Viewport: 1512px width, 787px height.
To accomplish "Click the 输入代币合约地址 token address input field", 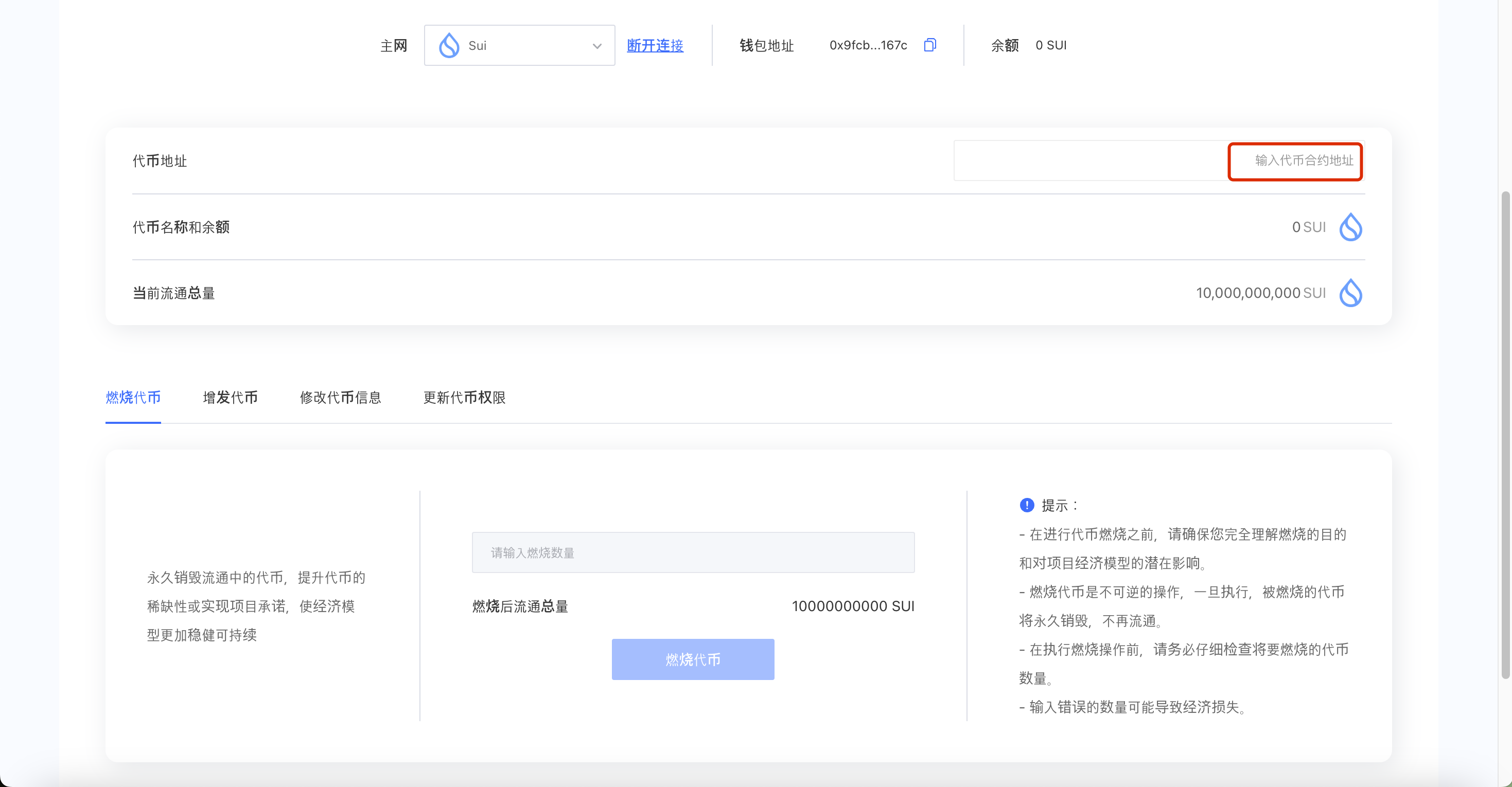I will (x=1158, y=160).
